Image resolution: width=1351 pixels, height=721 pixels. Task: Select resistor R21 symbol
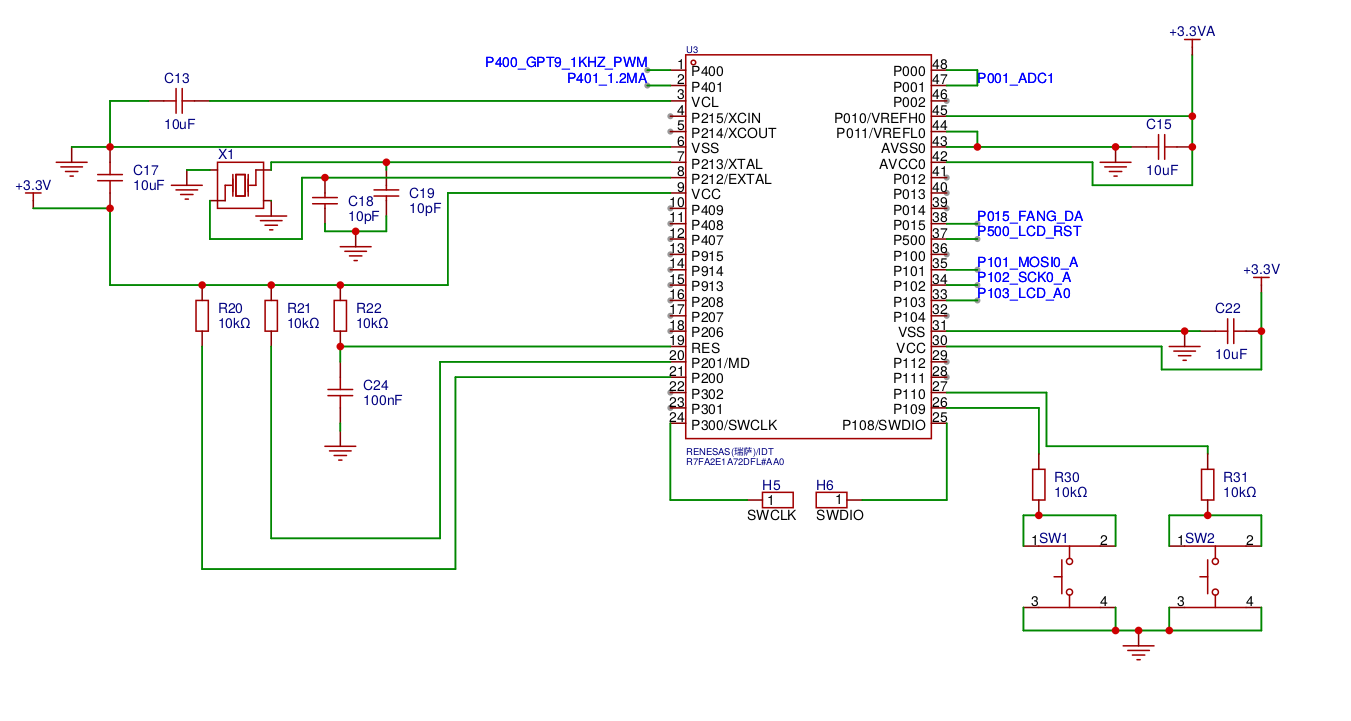pyautogui.click(x=271, y=316)
